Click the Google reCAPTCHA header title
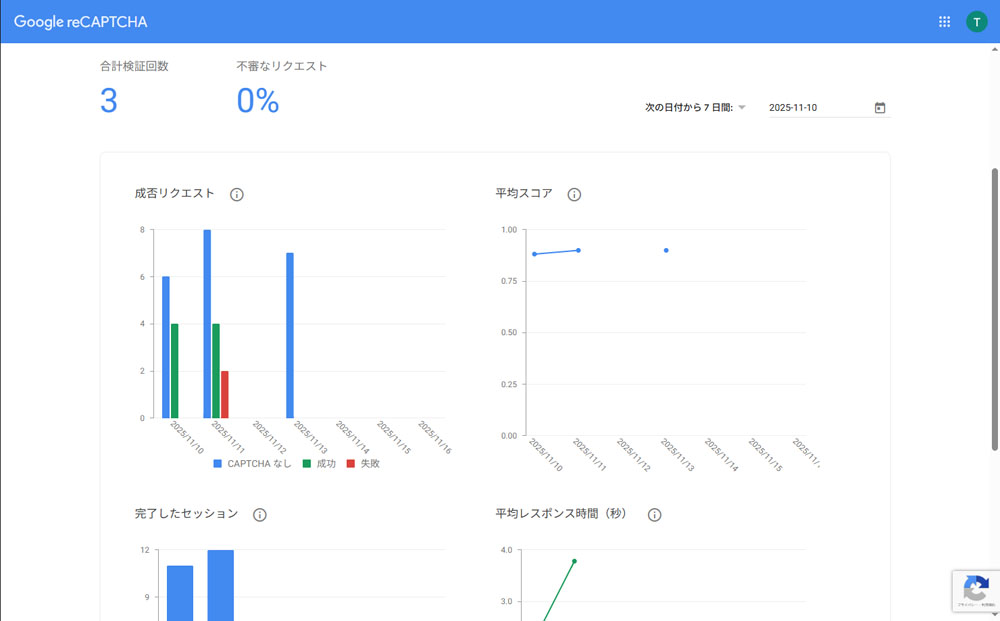Image resolution: width=1000 pixels, height=621 pixels. 81,22
